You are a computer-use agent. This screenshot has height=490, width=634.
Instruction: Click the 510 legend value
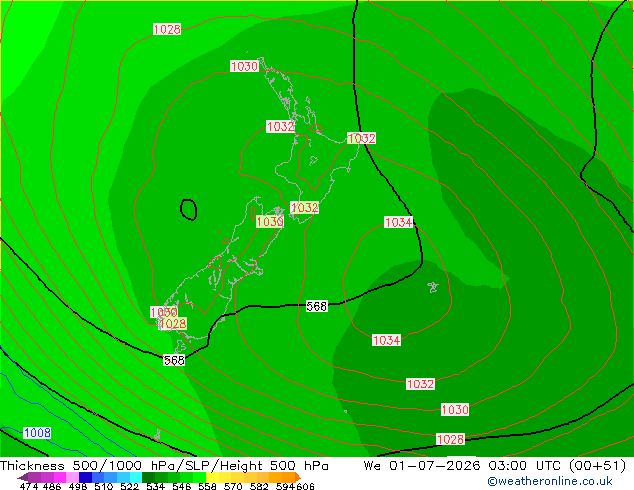coord(104,486)
